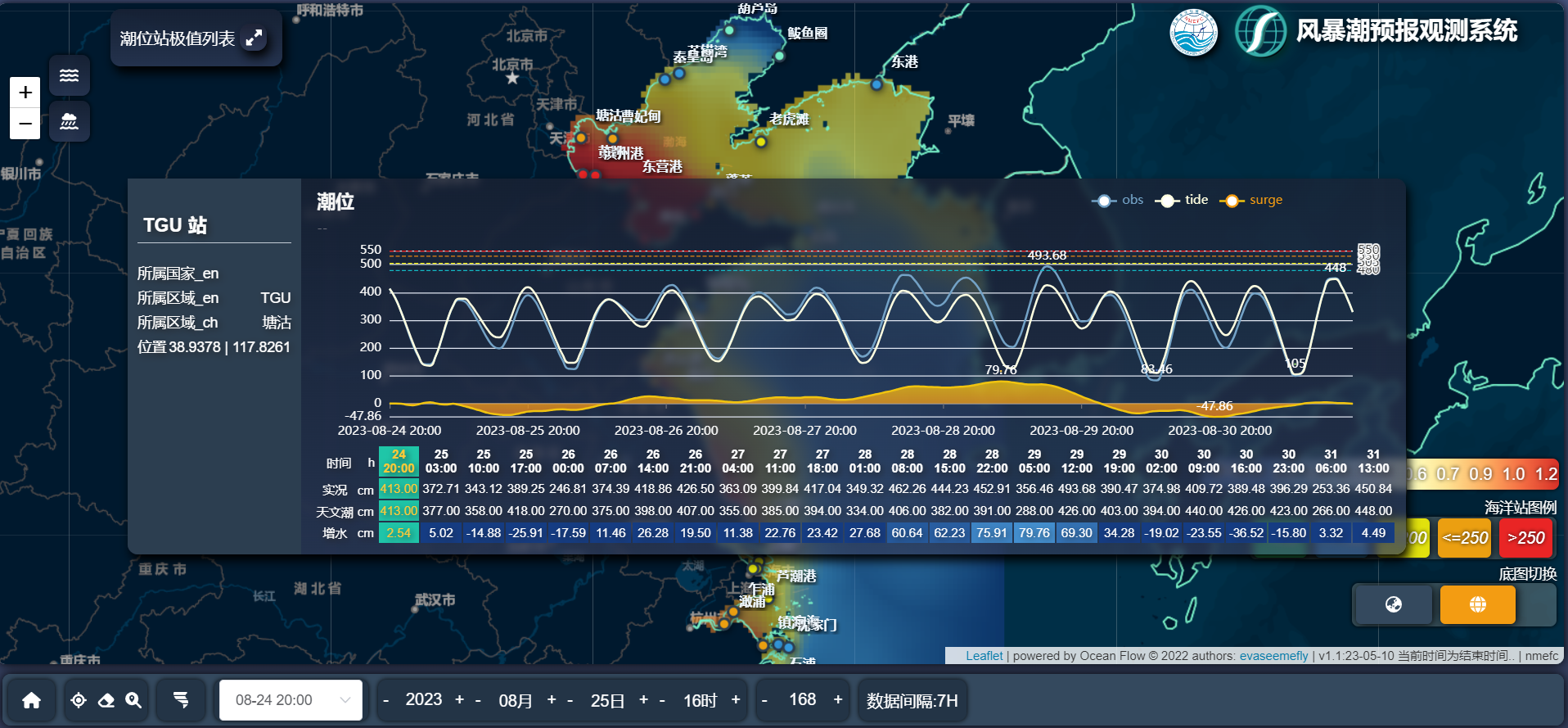Select the 25 03:00 time column header
Screen dimensions: 1568x728
441,461
